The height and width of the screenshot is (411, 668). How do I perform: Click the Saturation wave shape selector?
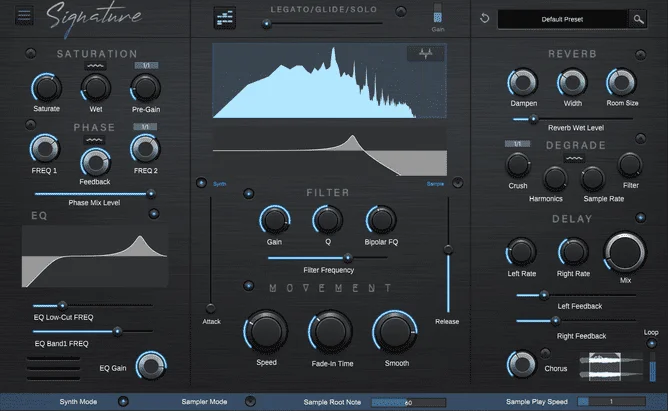[x=95, y=66]
